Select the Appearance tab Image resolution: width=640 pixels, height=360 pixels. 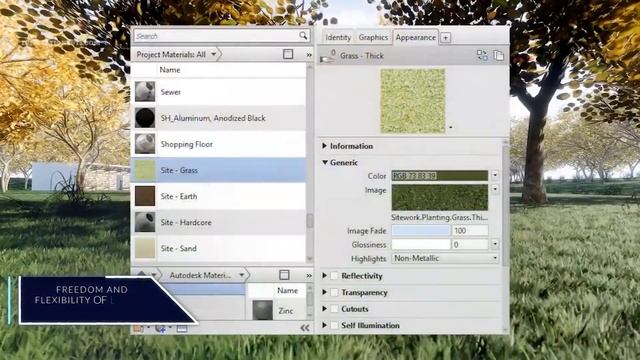416,38
